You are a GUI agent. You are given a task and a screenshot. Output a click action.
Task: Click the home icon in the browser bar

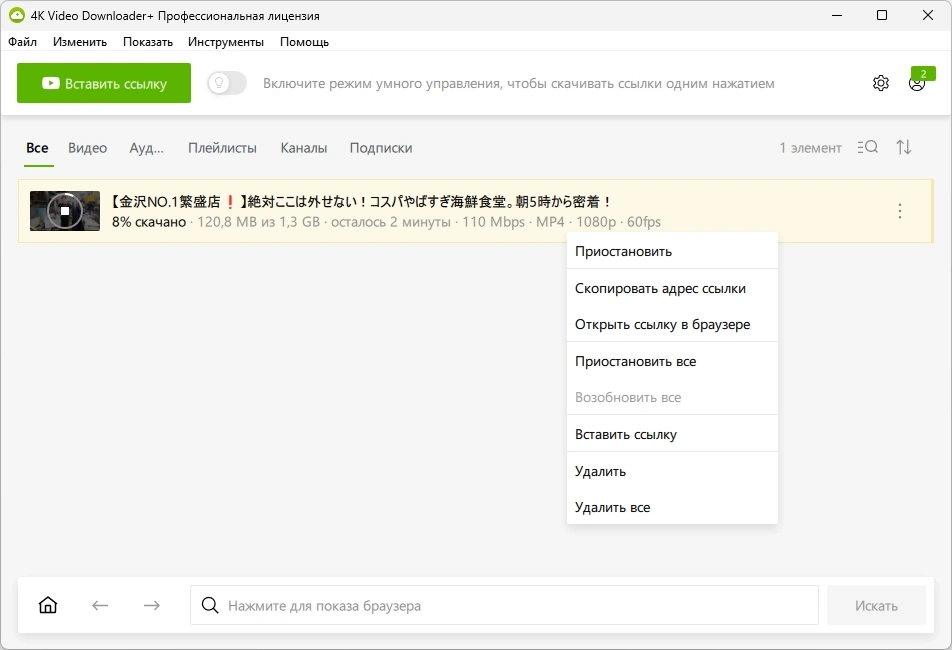tap(48, 605)
